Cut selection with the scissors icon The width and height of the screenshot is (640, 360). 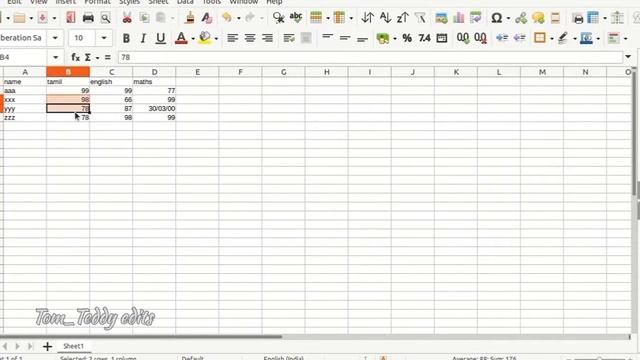pos(127,18)
